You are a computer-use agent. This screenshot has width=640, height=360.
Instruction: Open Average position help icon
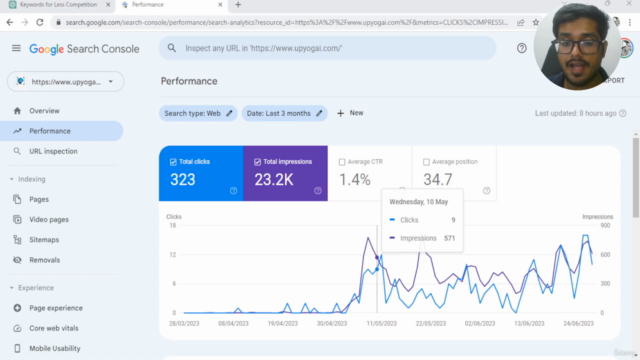click(487, 191)
